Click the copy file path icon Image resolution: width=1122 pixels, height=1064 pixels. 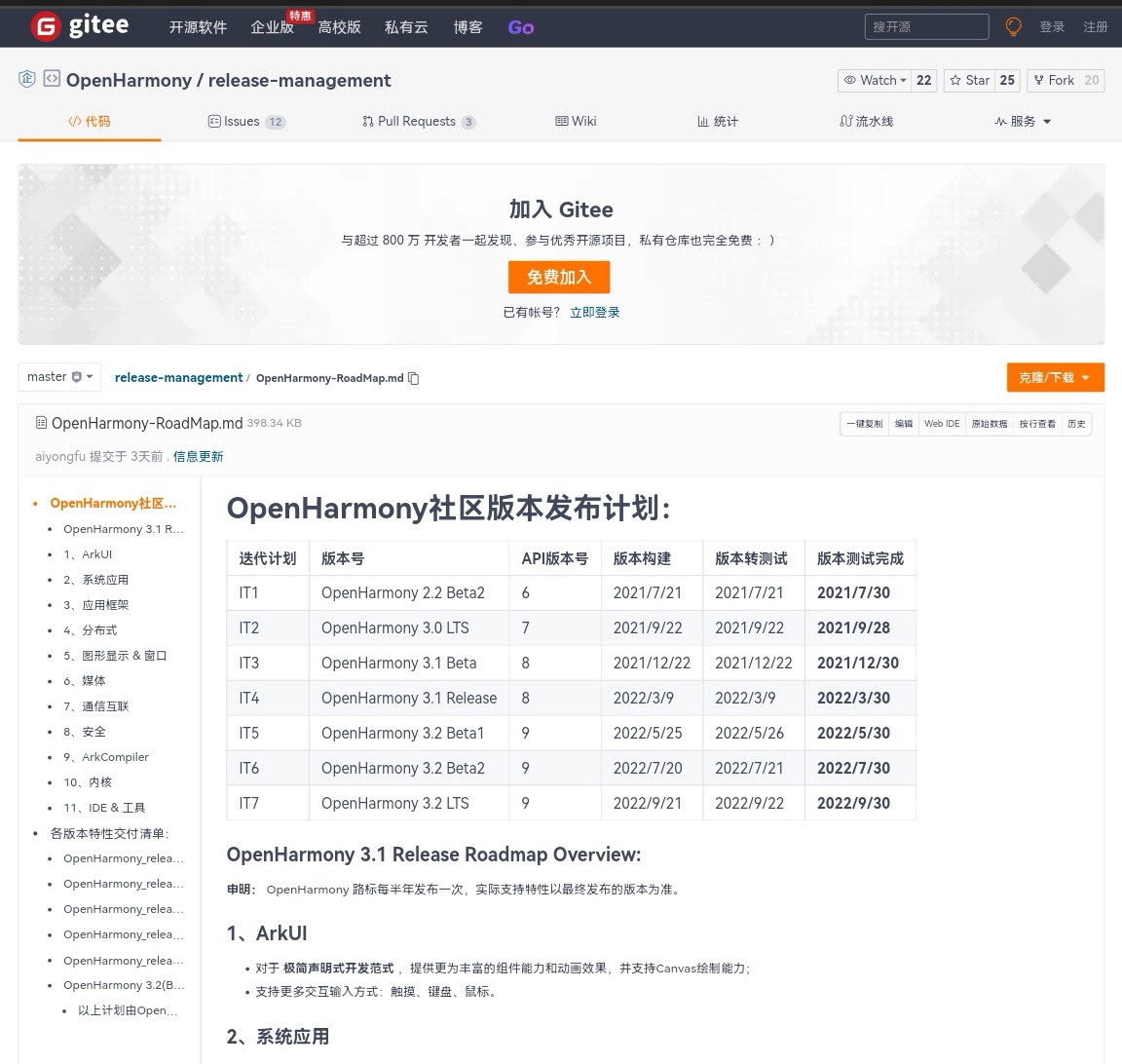pyautogui.click(x=413, y=378)
